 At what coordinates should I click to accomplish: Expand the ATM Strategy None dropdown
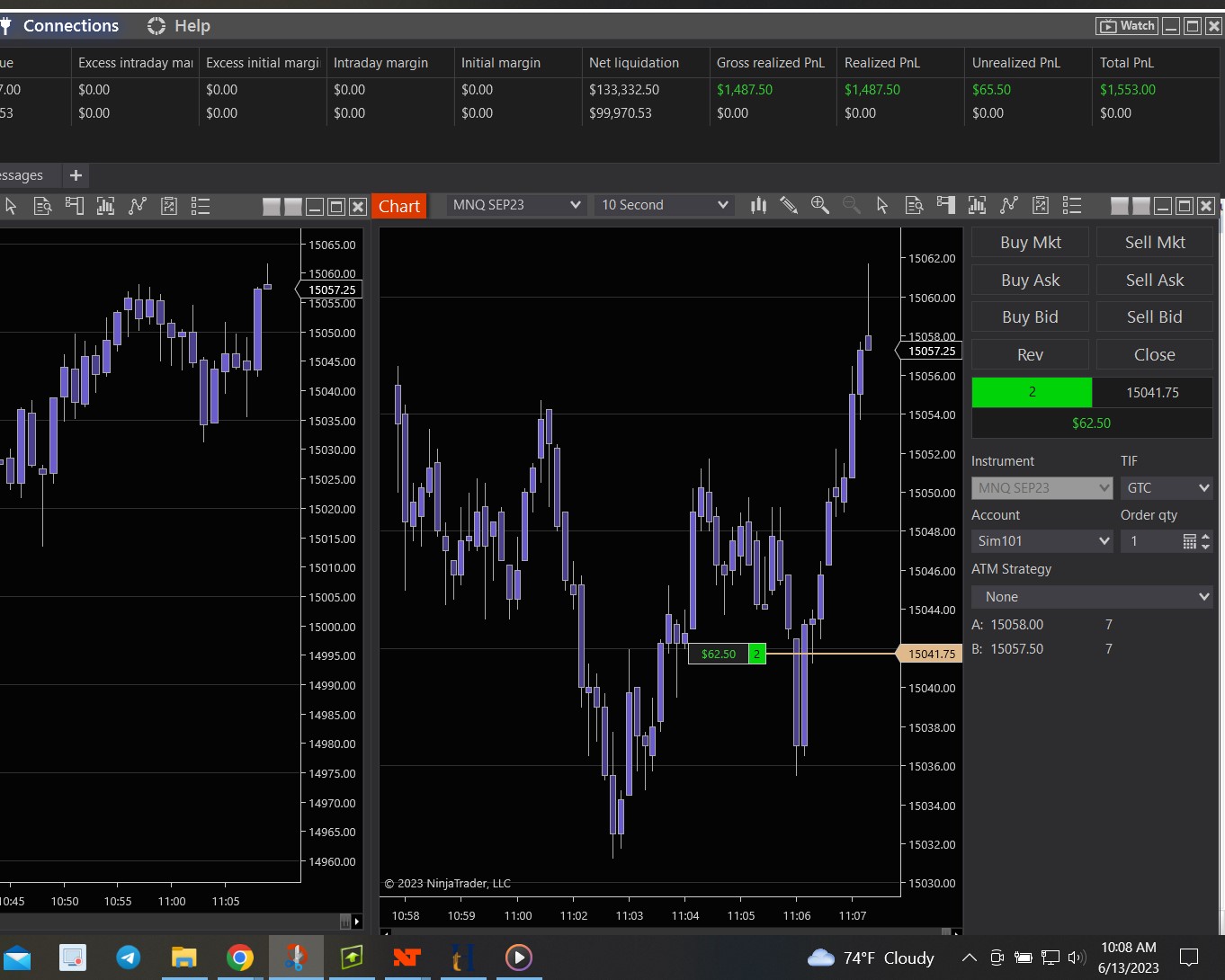tap(1092, 597)
